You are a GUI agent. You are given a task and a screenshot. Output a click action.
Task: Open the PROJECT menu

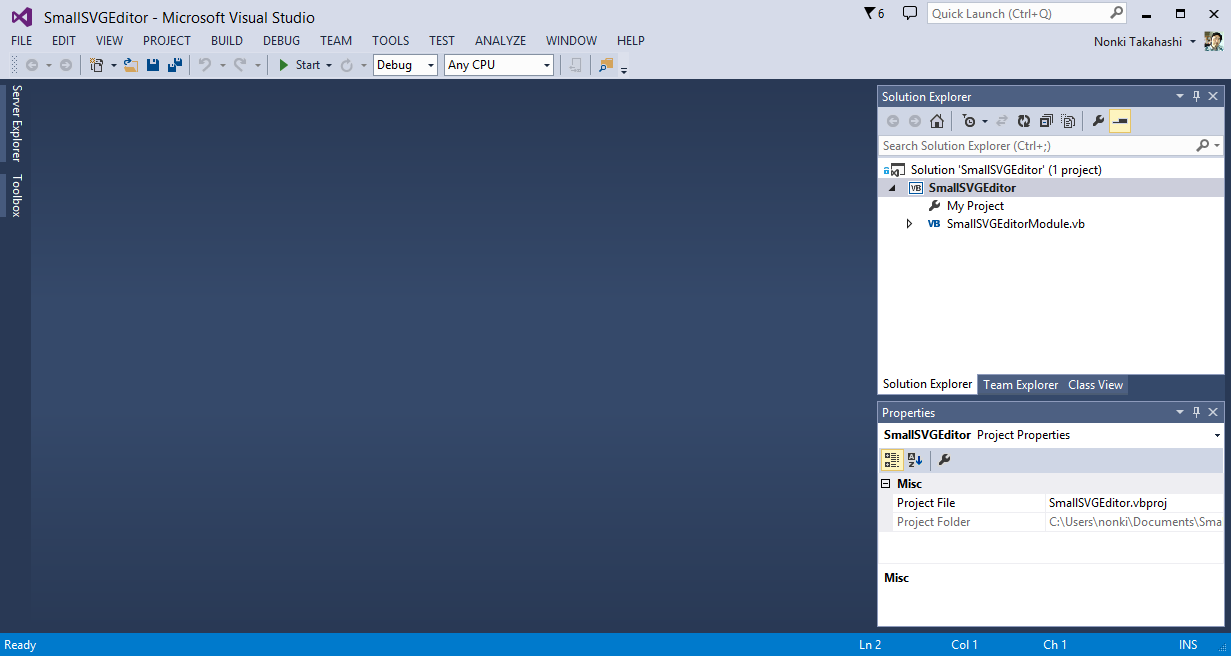[167, 41]
